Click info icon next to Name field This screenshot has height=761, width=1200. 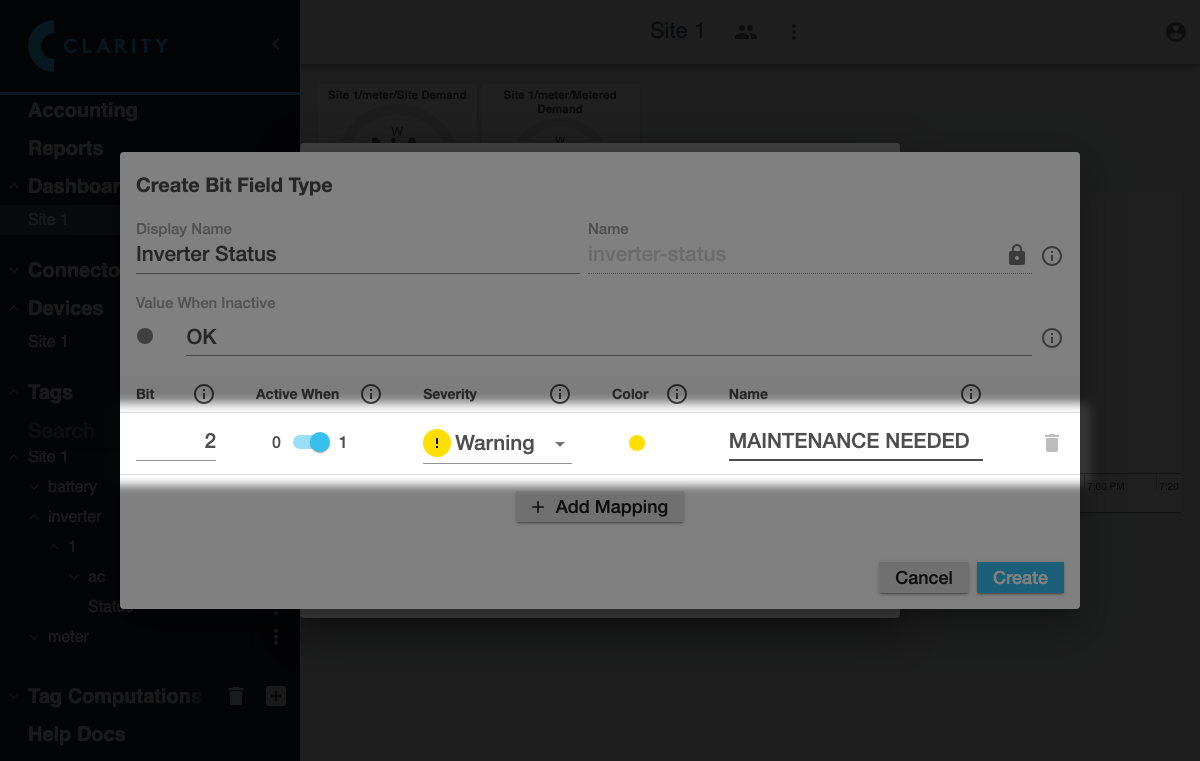[1051, 256]
